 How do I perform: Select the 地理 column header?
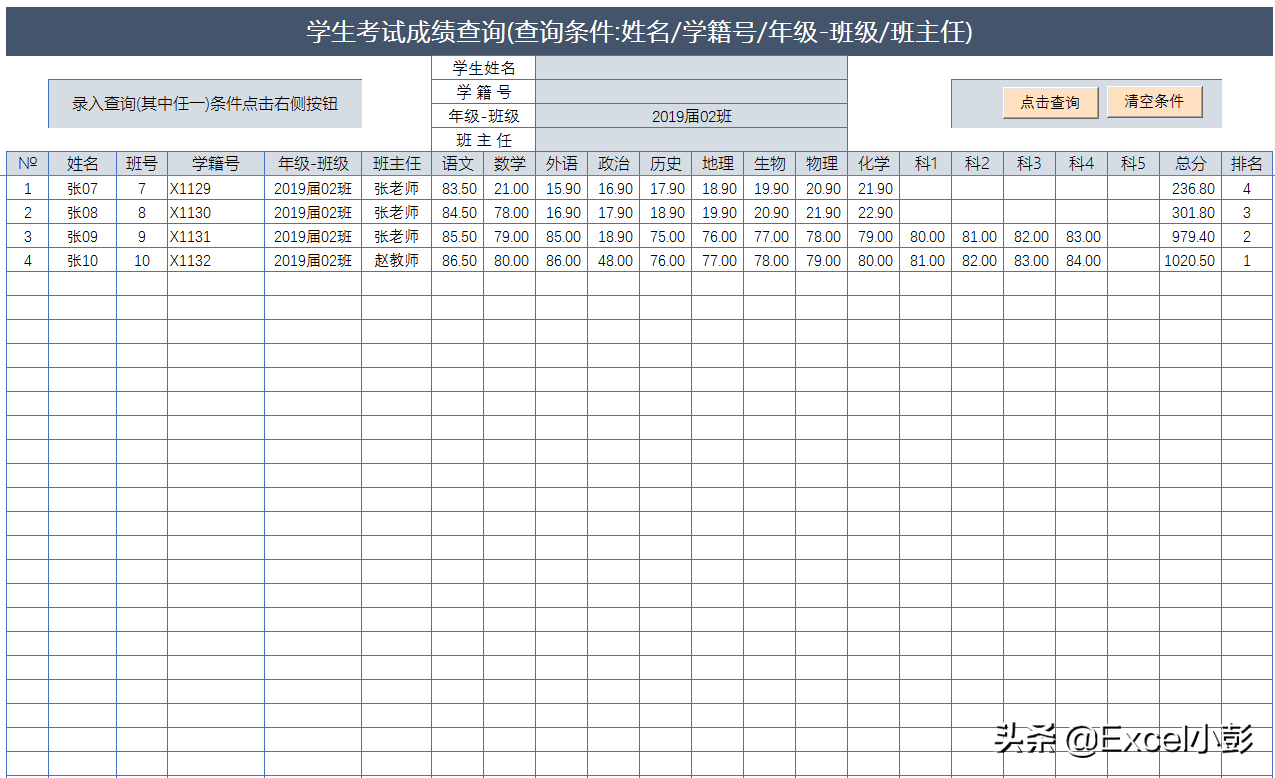[x=718, y=164]
